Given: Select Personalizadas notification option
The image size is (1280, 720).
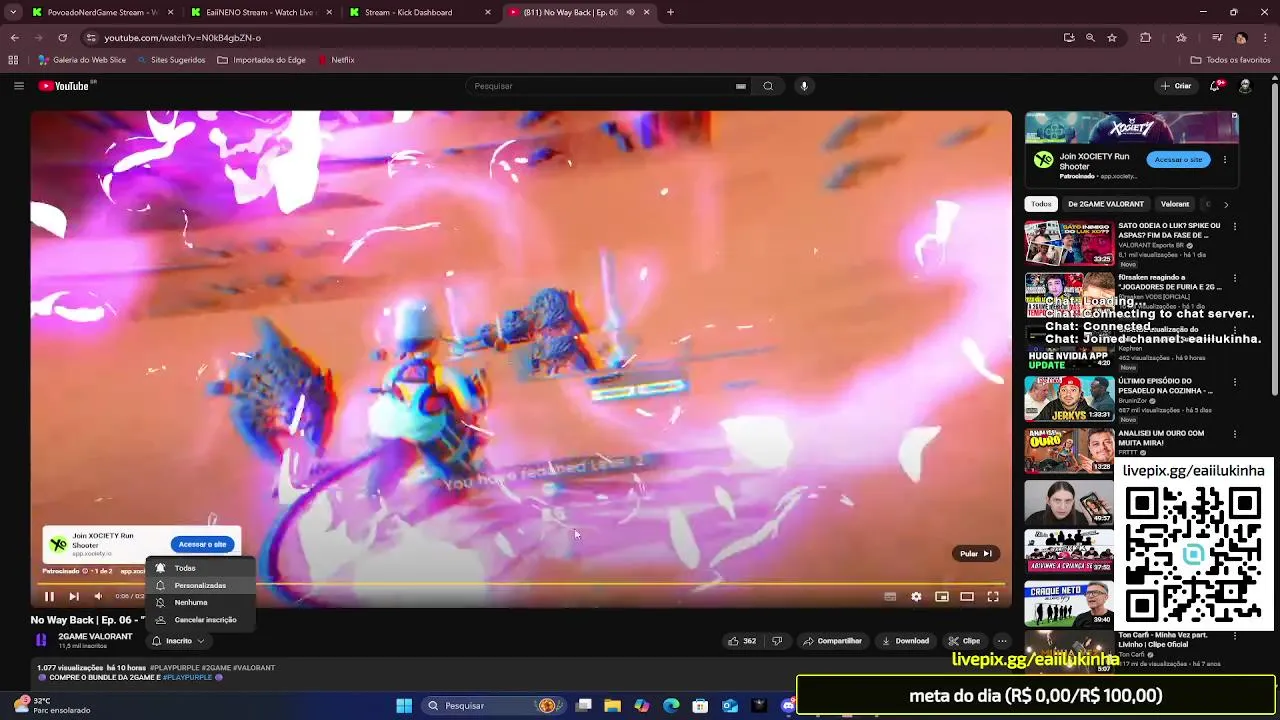Looking at the screenshot, I should click(200, 585).
